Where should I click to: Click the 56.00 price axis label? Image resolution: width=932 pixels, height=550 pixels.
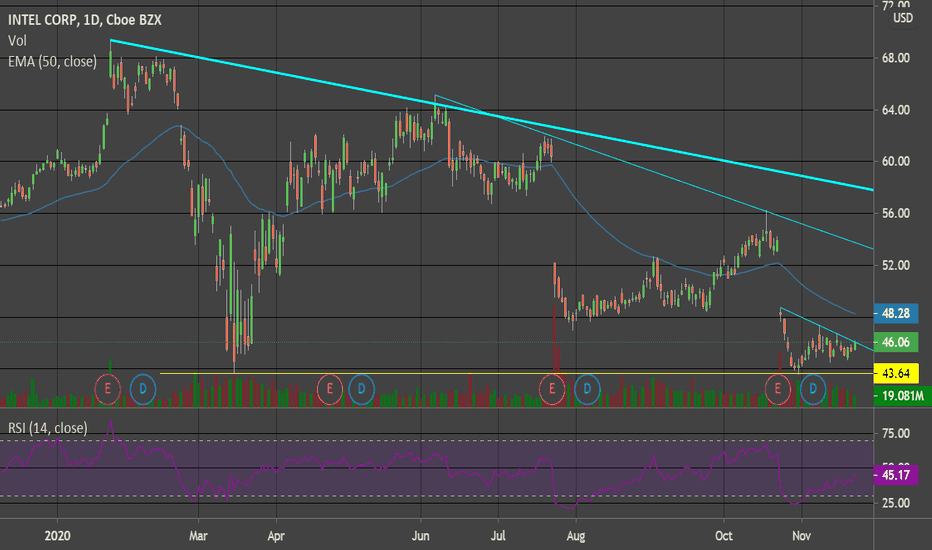[x=896, y=213]
